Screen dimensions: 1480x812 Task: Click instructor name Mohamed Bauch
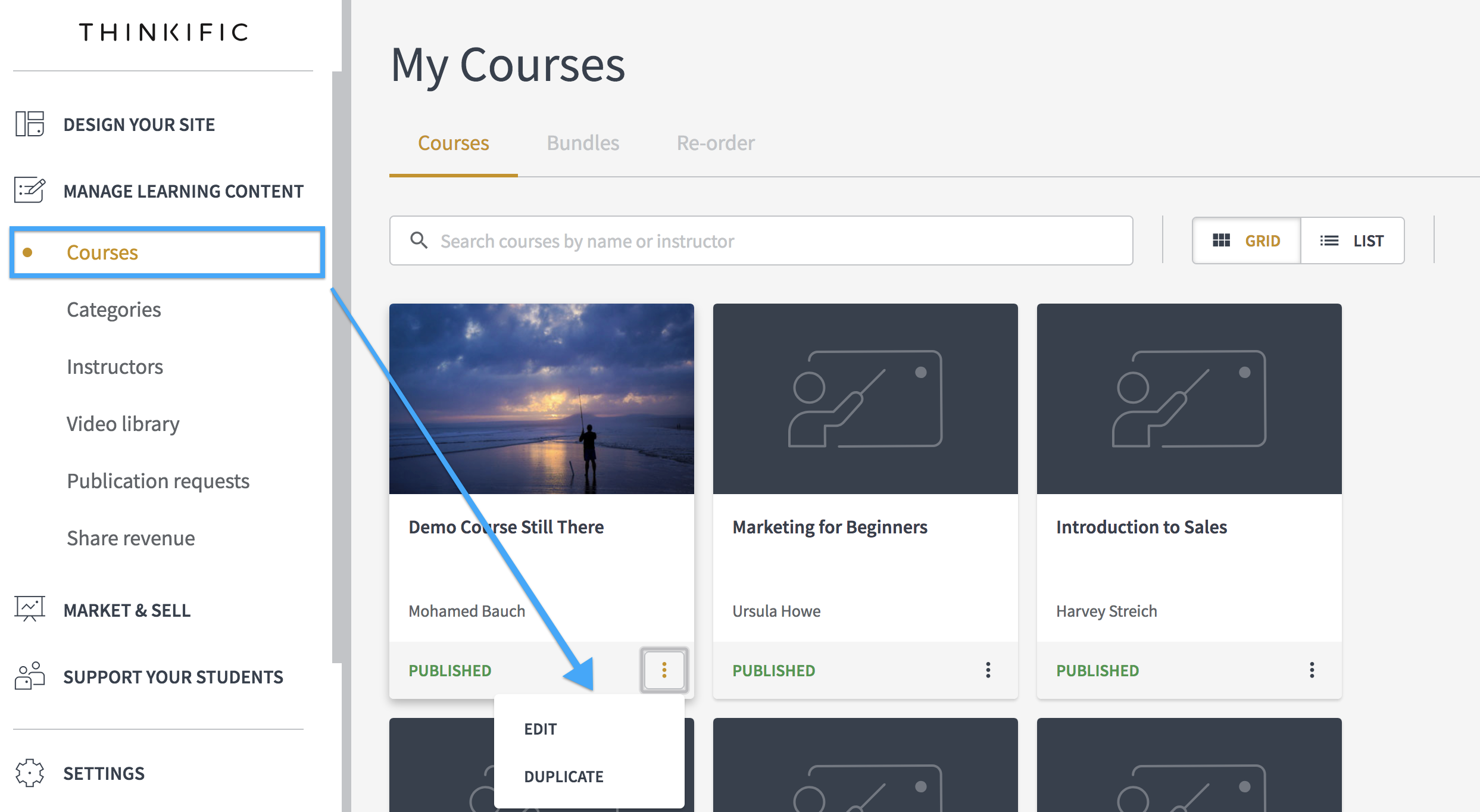(467, 611)
